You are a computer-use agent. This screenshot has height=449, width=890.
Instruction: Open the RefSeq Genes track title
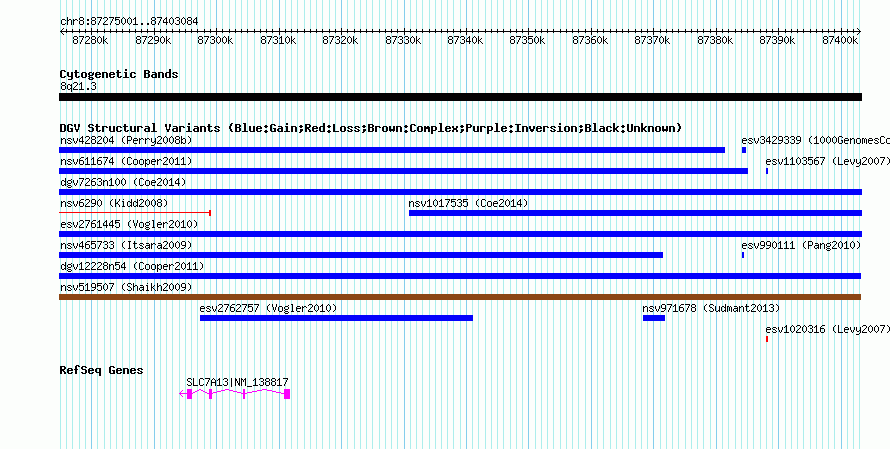pos(101,371)
